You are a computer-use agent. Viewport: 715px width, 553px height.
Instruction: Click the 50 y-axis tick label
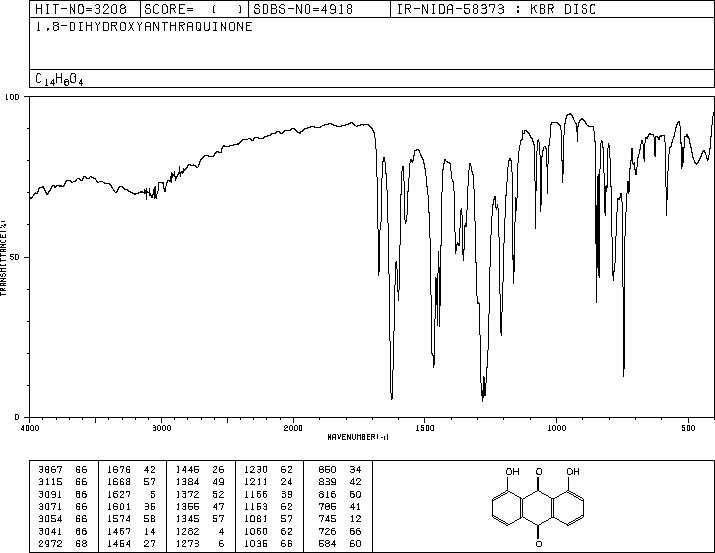[15, 257]
